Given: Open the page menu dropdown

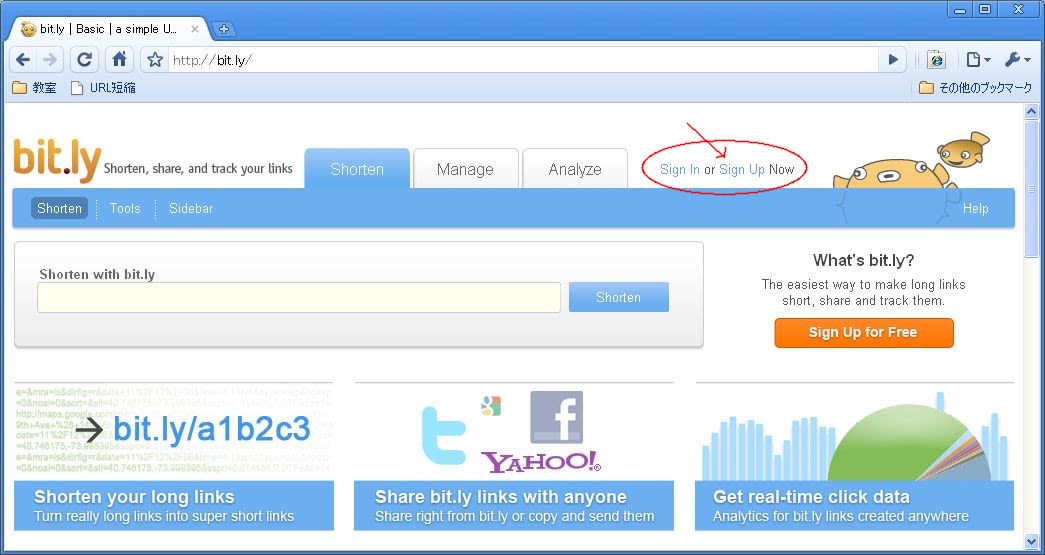Looking at the screenshot, I should (977, 60).
